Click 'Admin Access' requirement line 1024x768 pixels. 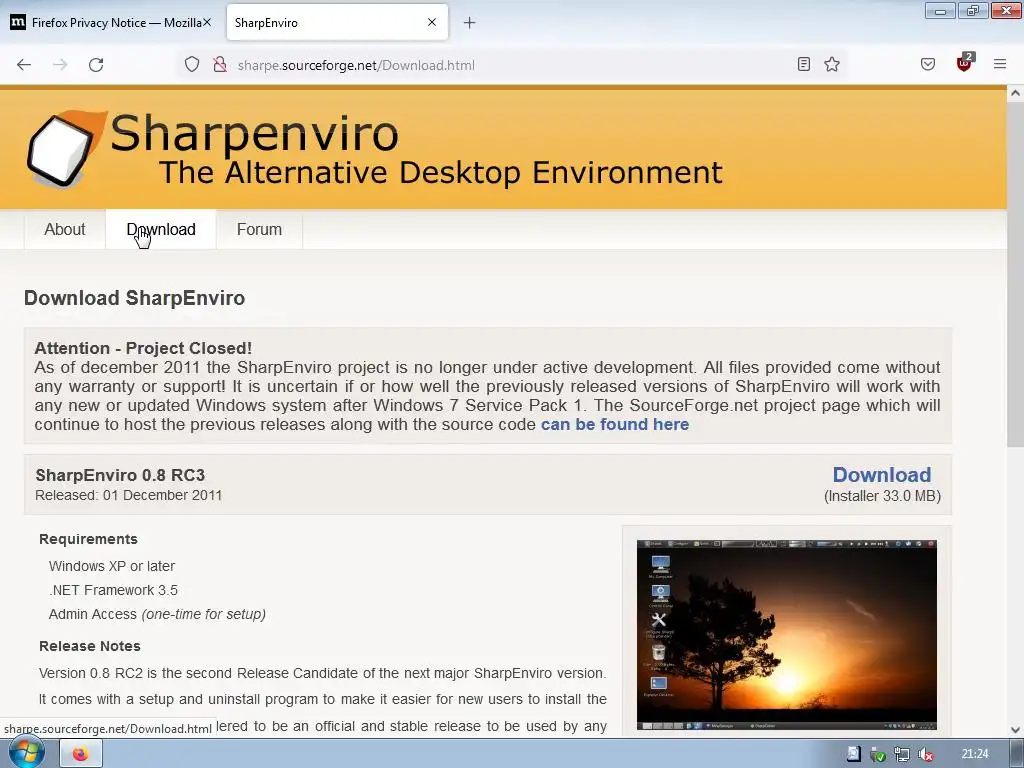coord(157,614)
